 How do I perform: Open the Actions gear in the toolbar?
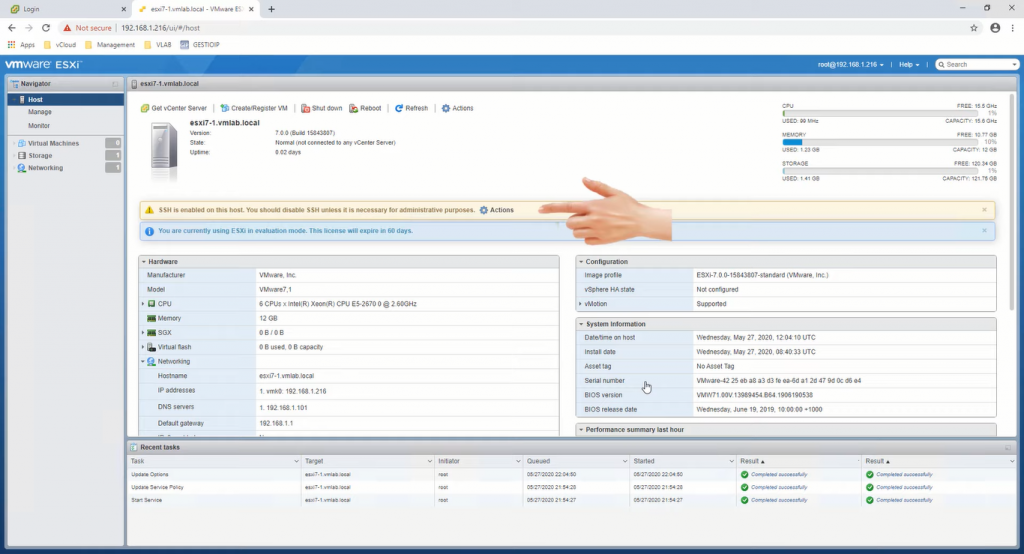(x=446, y=108)
